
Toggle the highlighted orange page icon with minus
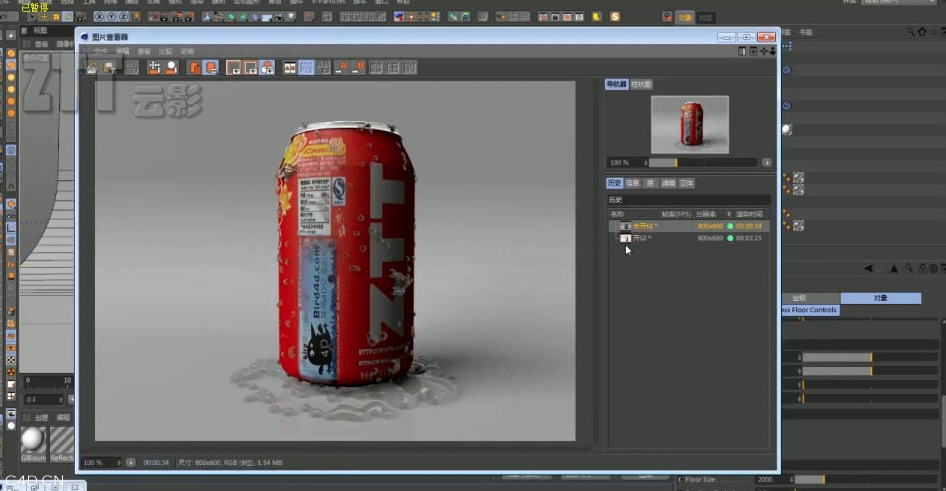click(x=211, y=68)
